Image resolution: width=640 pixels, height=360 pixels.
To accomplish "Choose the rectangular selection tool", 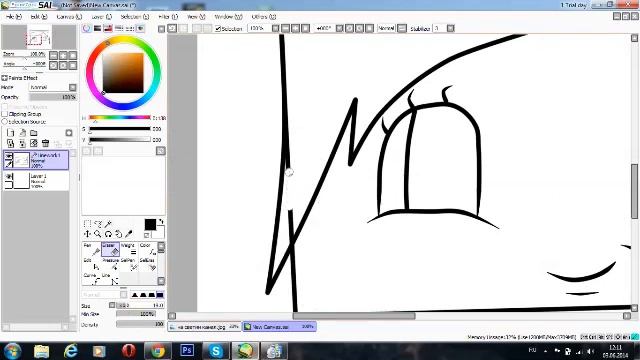I will 87,224.
